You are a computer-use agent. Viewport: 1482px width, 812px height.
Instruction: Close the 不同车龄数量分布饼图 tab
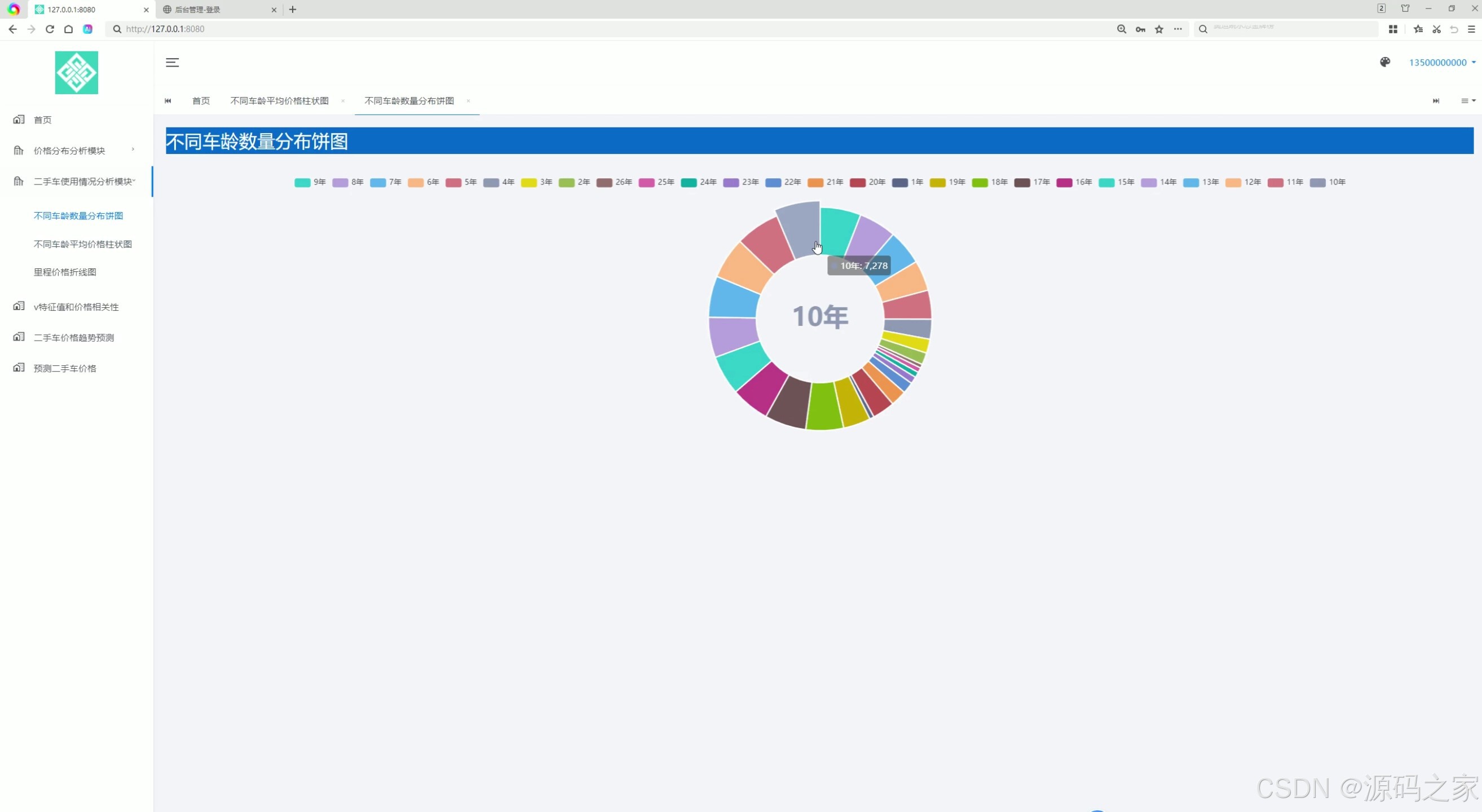point(468,100)
